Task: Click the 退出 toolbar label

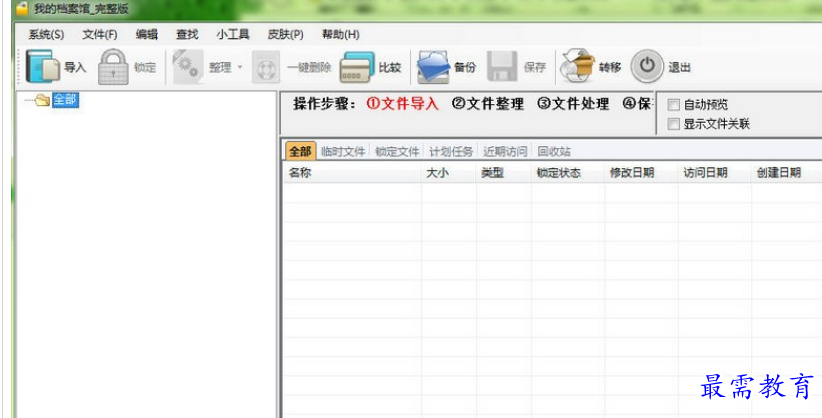Action: [x=679, y=67]
